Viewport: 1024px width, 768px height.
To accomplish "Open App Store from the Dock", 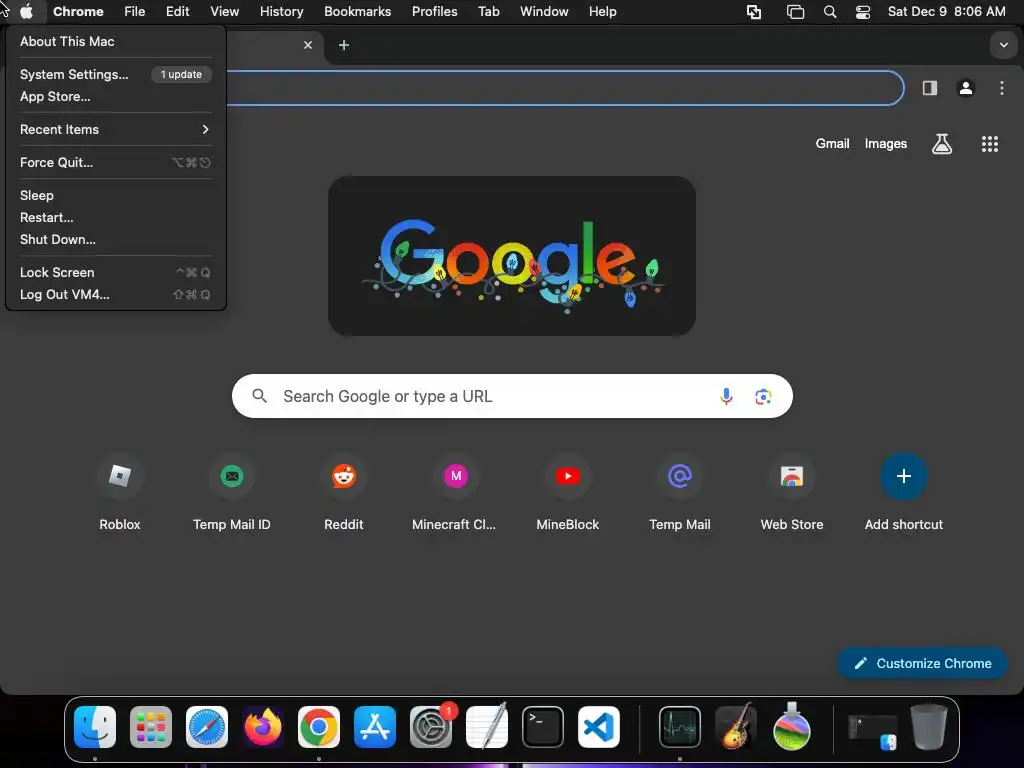I will 375,727.
